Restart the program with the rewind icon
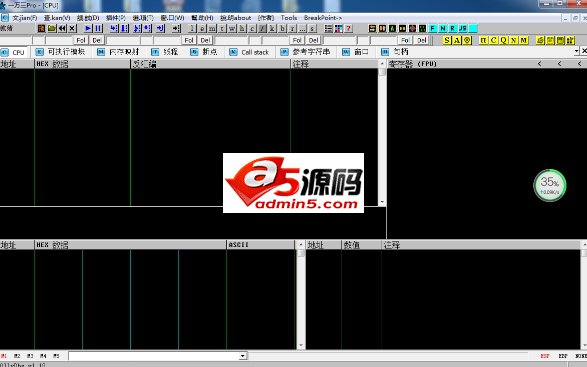Viewport: 587px width, 367px height. click(62, 28)
